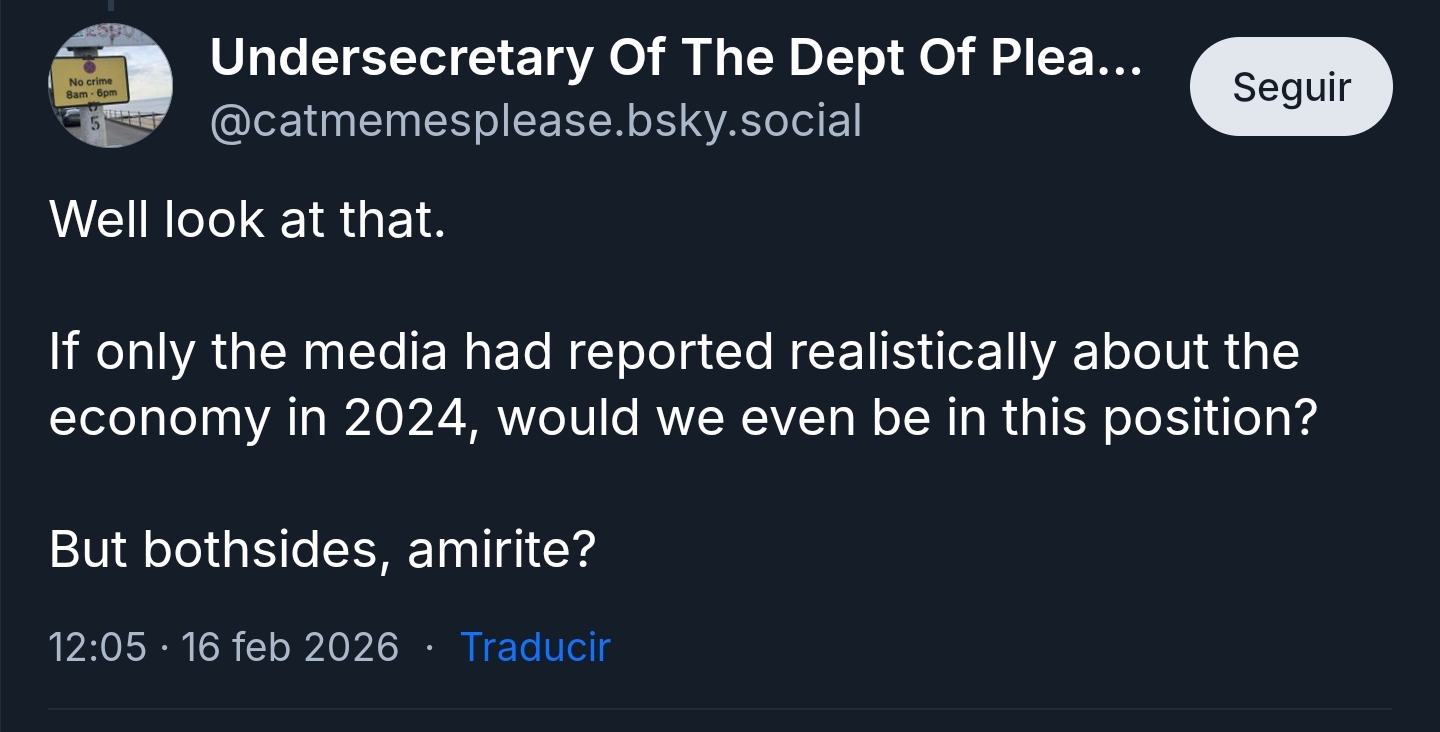Click the Traducir translate link

pos(534,647)
